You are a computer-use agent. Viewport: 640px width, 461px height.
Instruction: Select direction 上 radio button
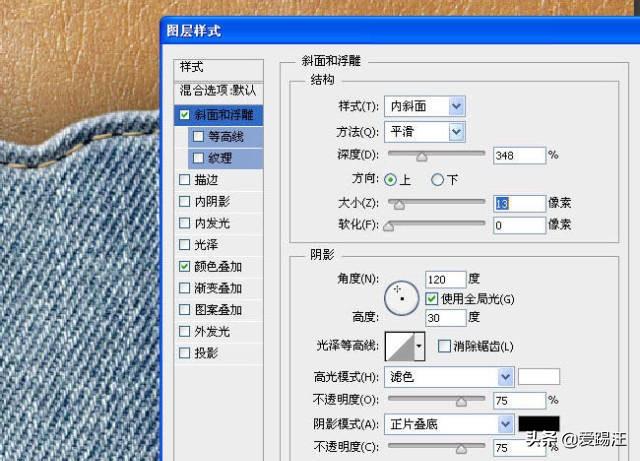[391, 180]
